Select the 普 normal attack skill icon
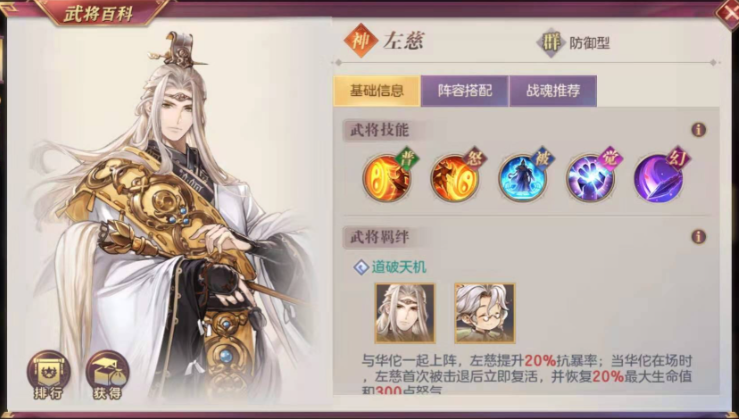The width and height of the screenshot is (739, 419). pyautogui.click(x=387, y=178)
